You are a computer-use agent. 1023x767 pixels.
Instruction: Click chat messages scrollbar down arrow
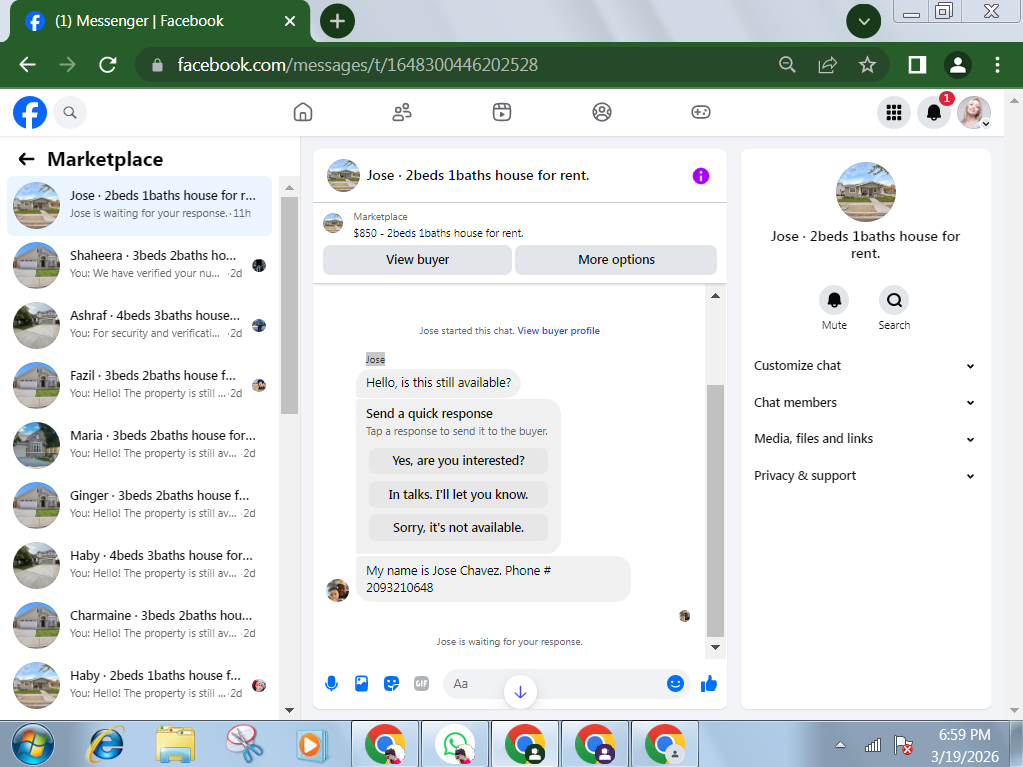pos(715,648)
